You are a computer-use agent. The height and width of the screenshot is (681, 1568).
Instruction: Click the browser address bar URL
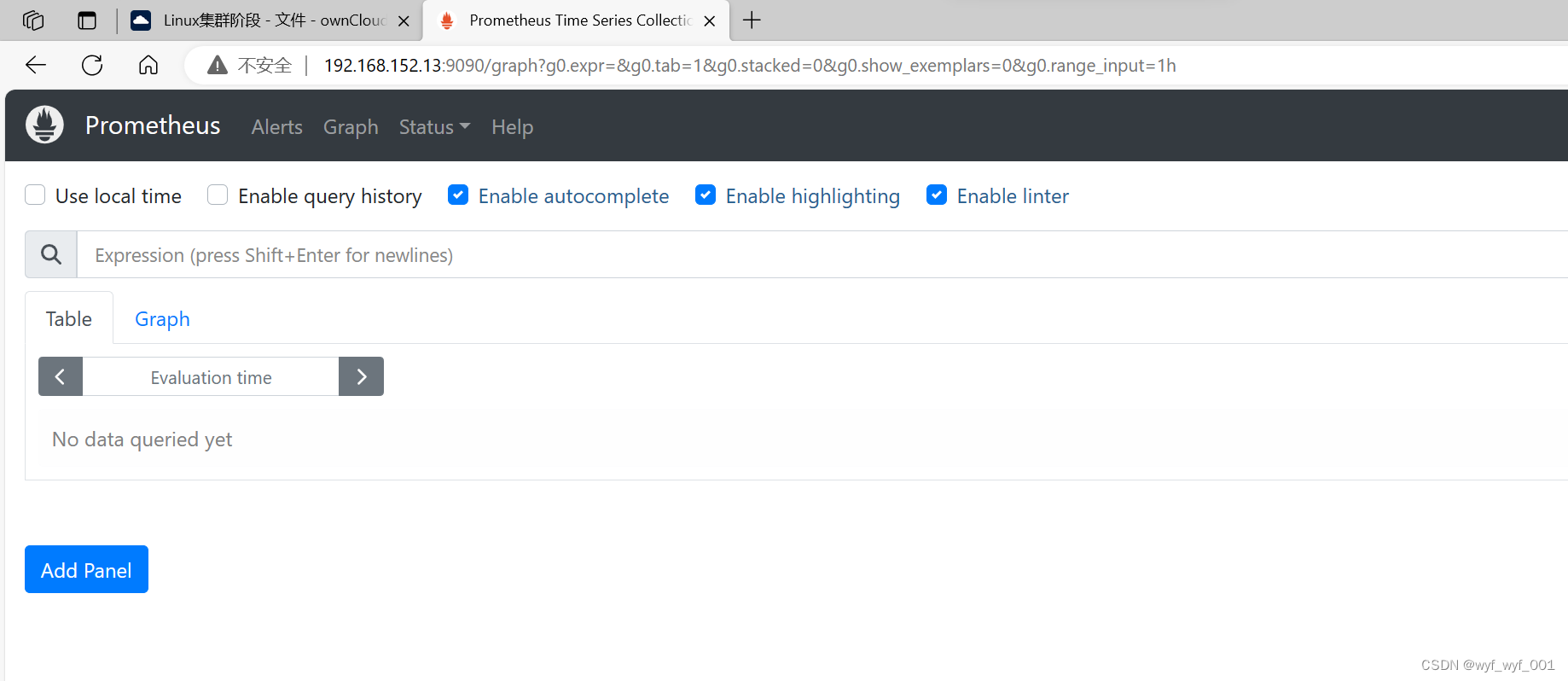click(x=750, y=66)
